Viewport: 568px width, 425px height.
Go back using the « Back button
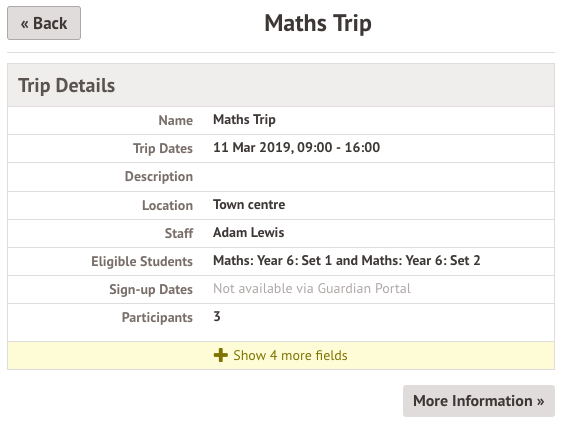(x=44, y=23)
